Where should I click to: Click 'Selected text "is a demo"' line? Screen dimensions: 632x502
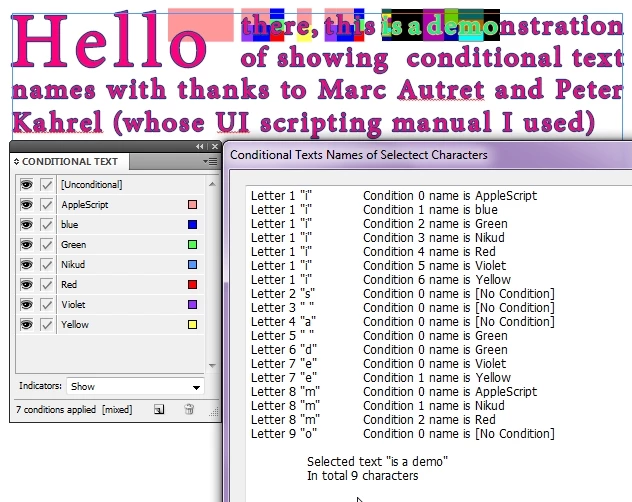click(x=377, y=462)
